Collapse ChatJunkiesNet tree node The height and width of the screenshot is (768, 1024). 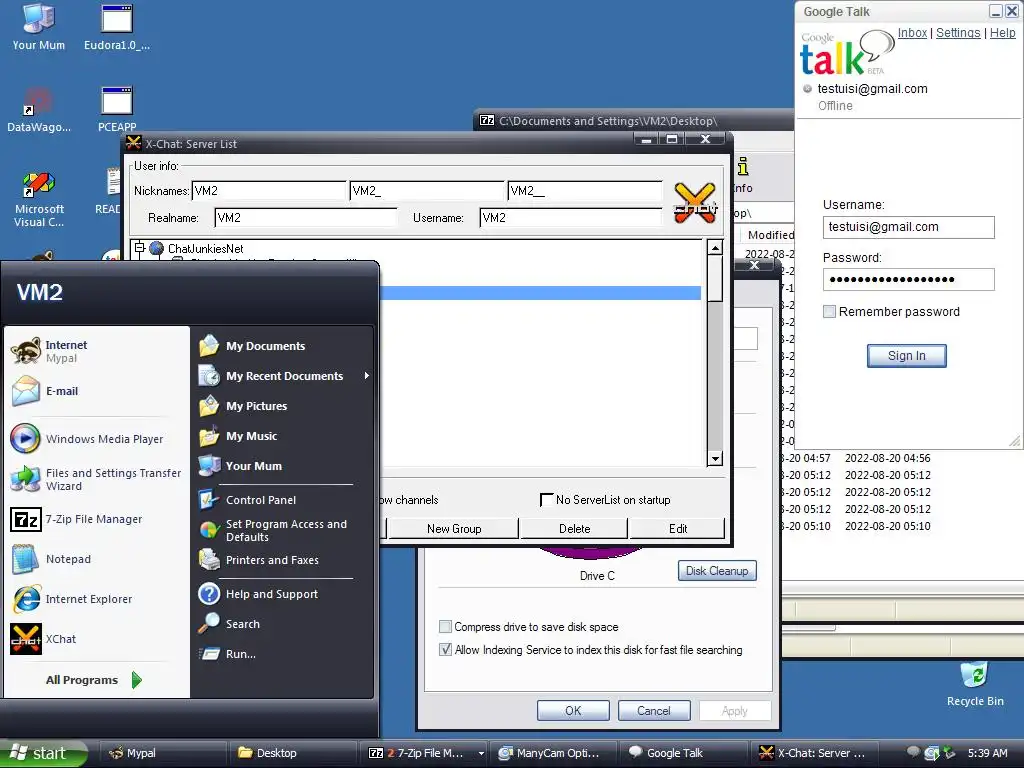click(x=139, y=248)
